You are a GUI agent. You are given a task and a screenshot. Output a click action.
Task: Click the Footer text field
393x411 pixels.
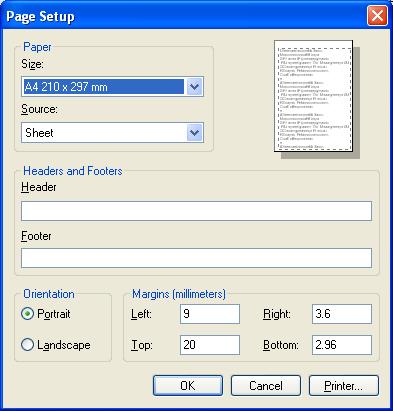196,258
